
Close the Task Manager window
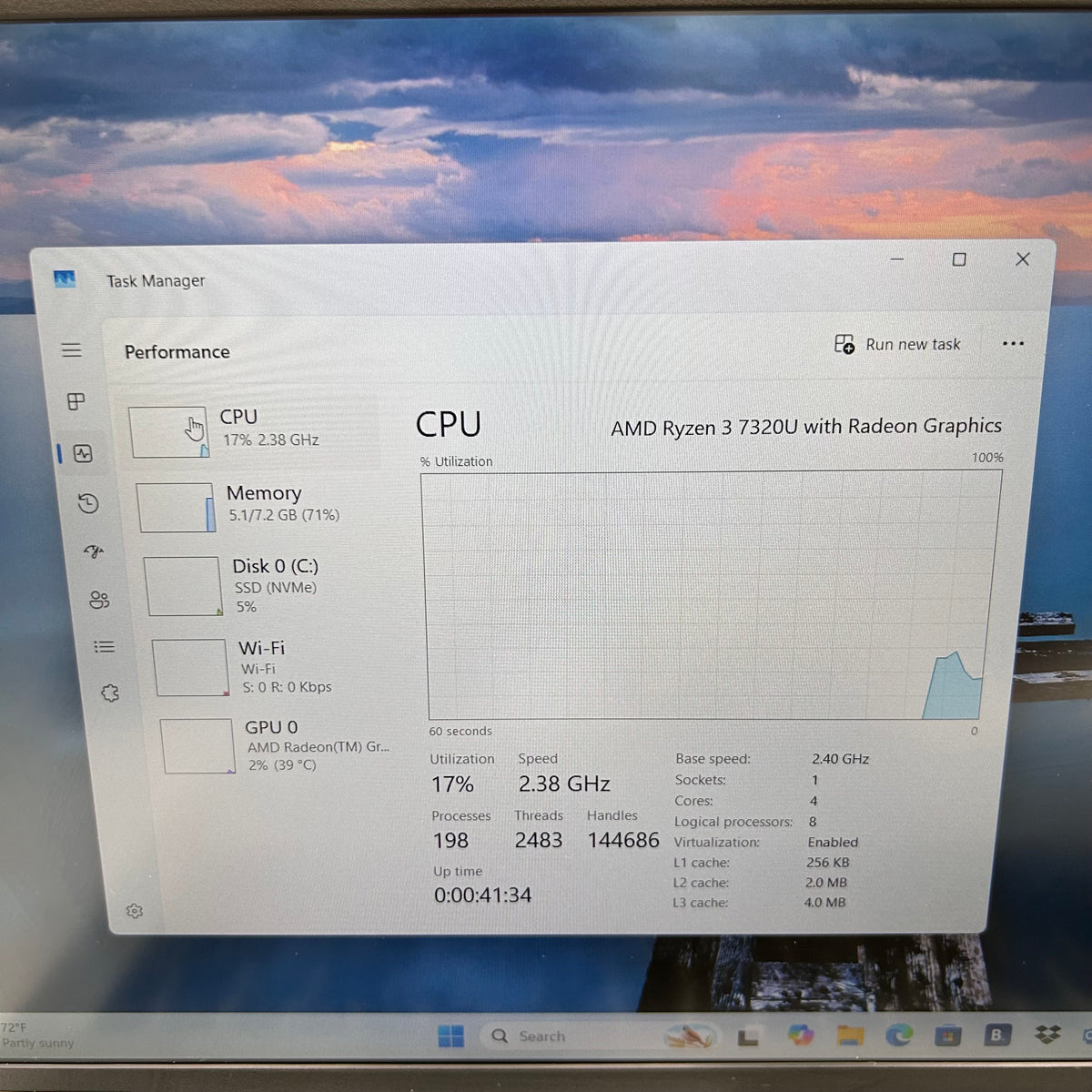tap(1023, 259)
